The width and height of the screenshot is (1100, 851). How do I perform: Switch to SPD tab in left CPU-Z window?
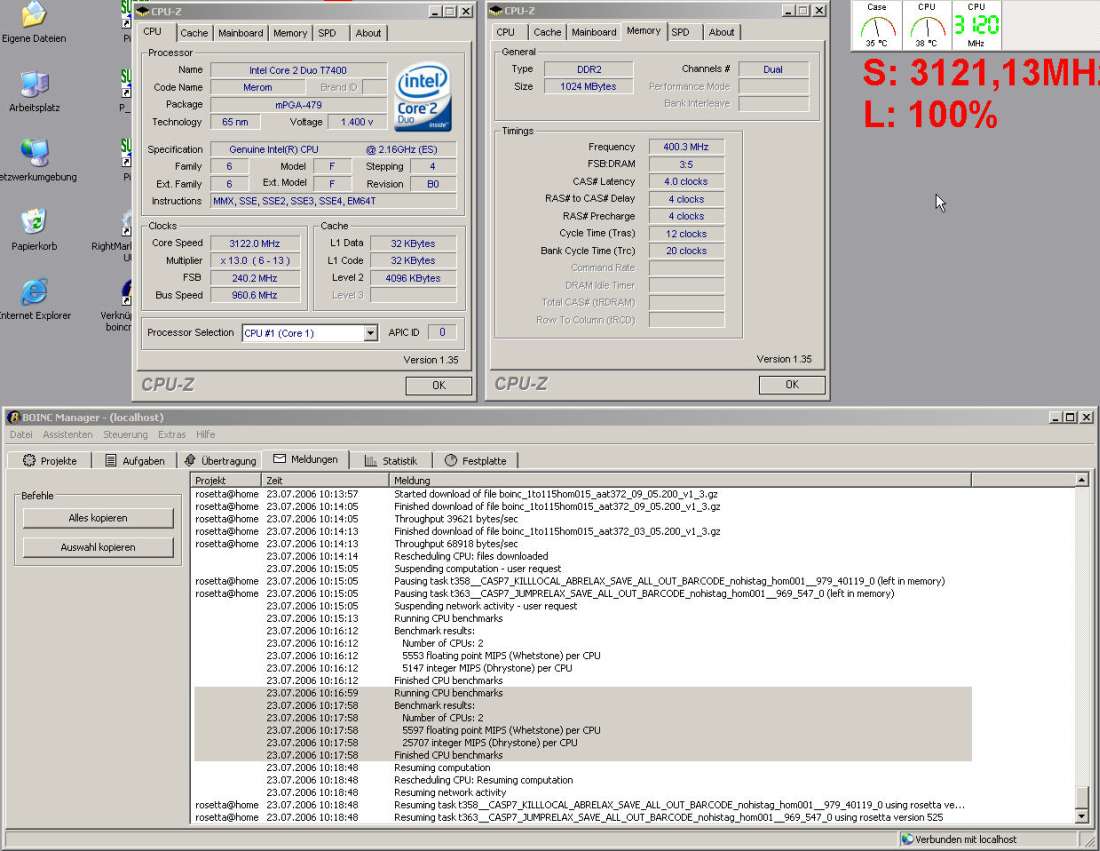pos(327,33)
